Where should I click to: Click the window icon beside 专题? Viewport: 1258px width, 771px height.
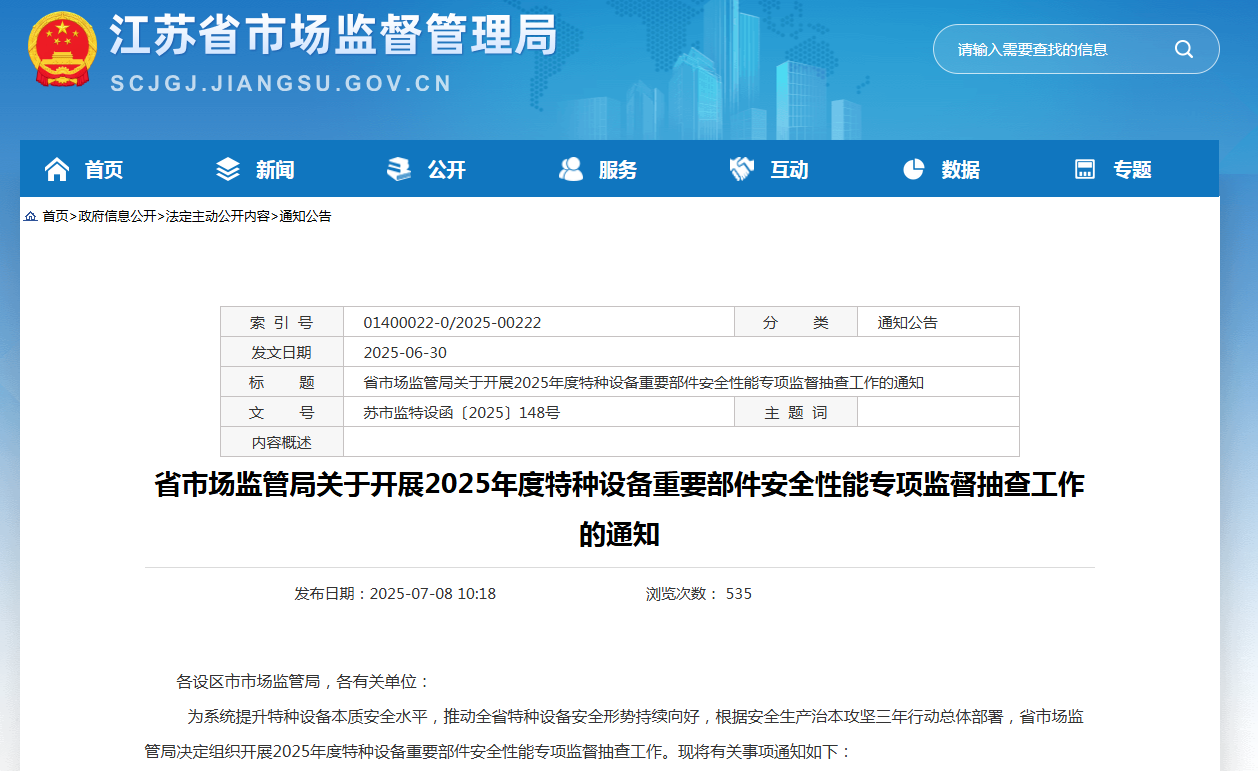pyautogui.click(x=1085, y=170)
